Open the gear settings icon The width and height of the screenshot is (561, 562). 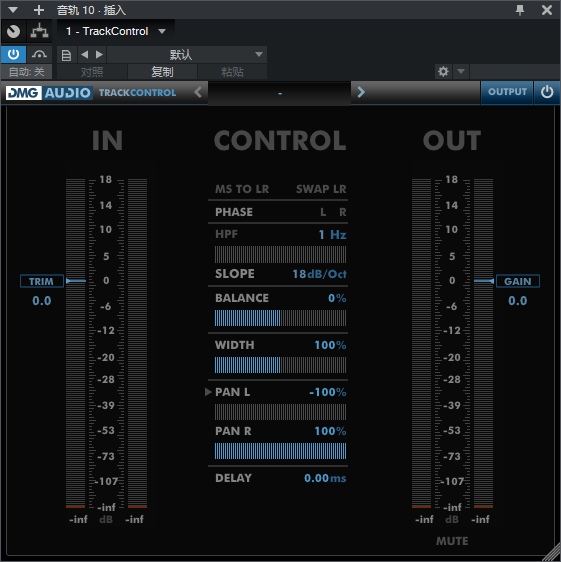point(443,72)
